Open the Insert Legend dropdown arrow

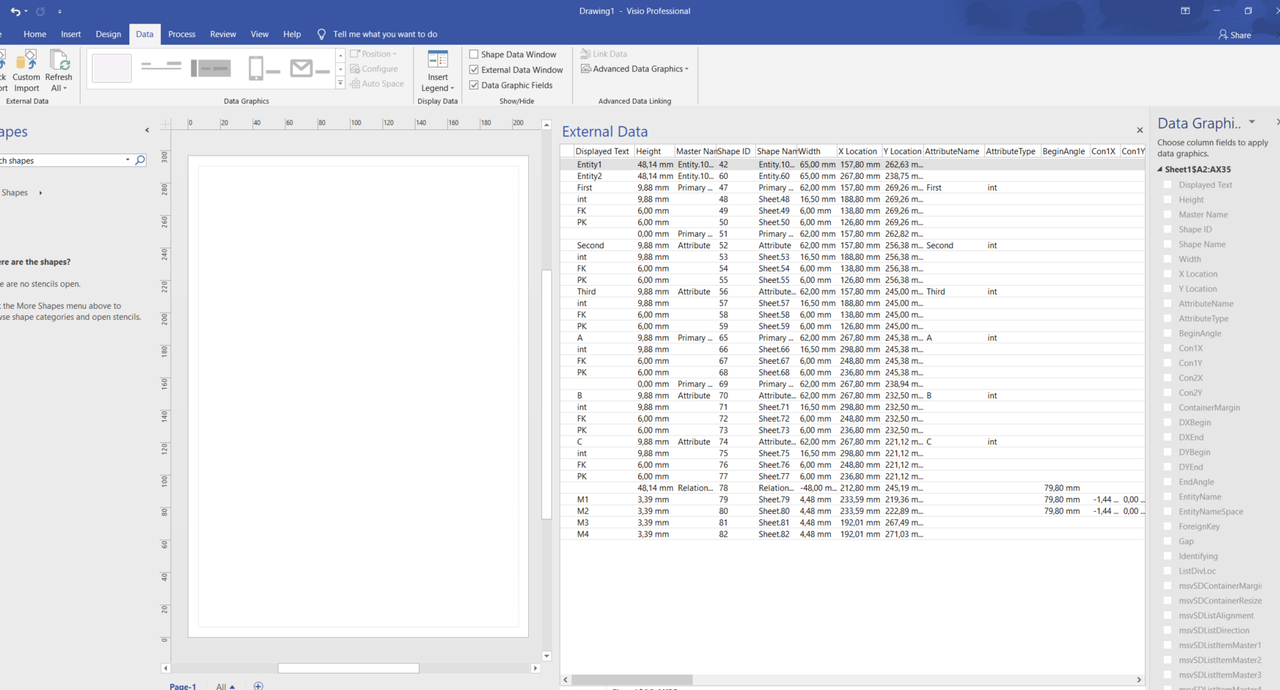tap(452, 88)
